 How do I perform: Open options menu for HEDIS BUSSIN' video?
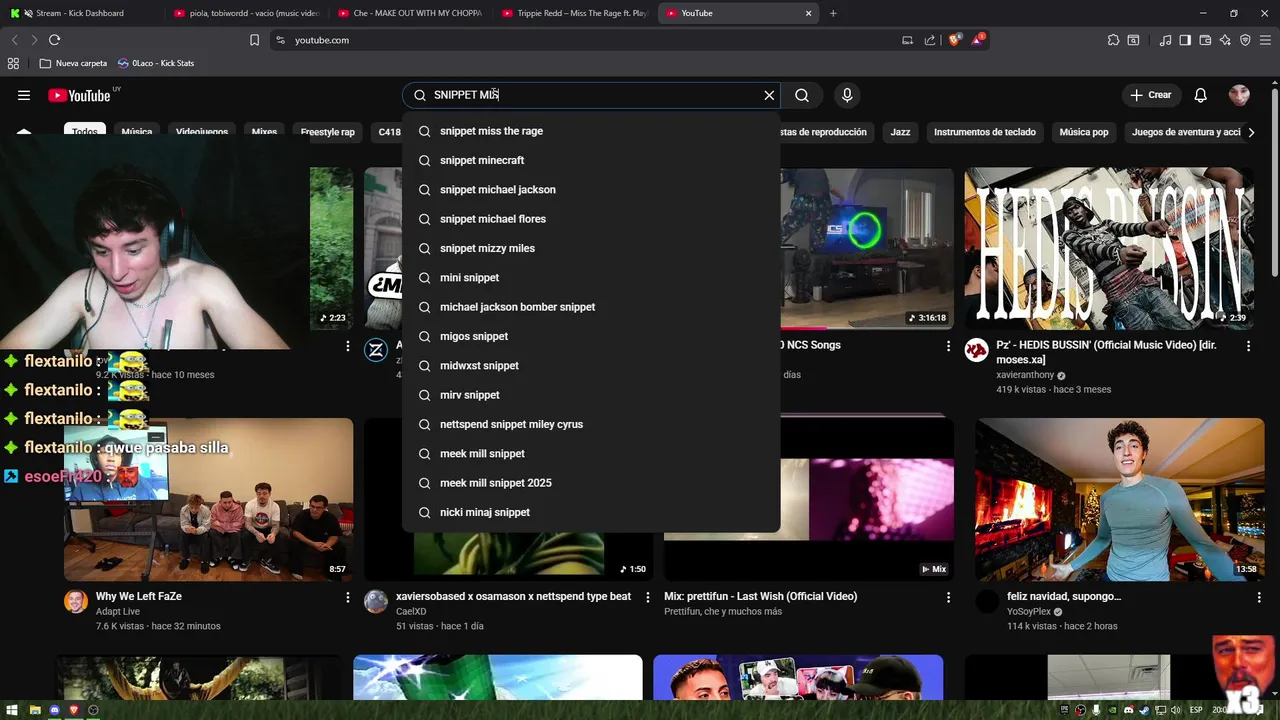click(1248, 346)
